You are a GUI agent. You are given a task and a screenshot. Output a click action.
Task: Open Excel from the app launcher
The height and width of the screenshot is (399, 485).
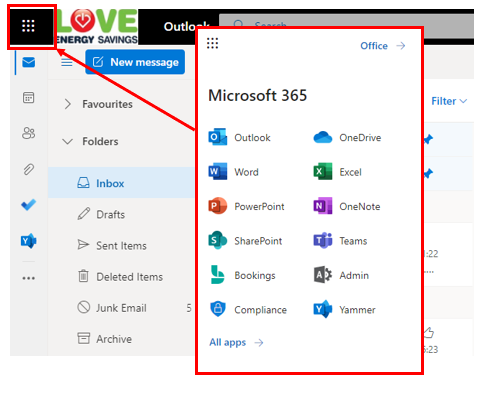coord(338,172)
